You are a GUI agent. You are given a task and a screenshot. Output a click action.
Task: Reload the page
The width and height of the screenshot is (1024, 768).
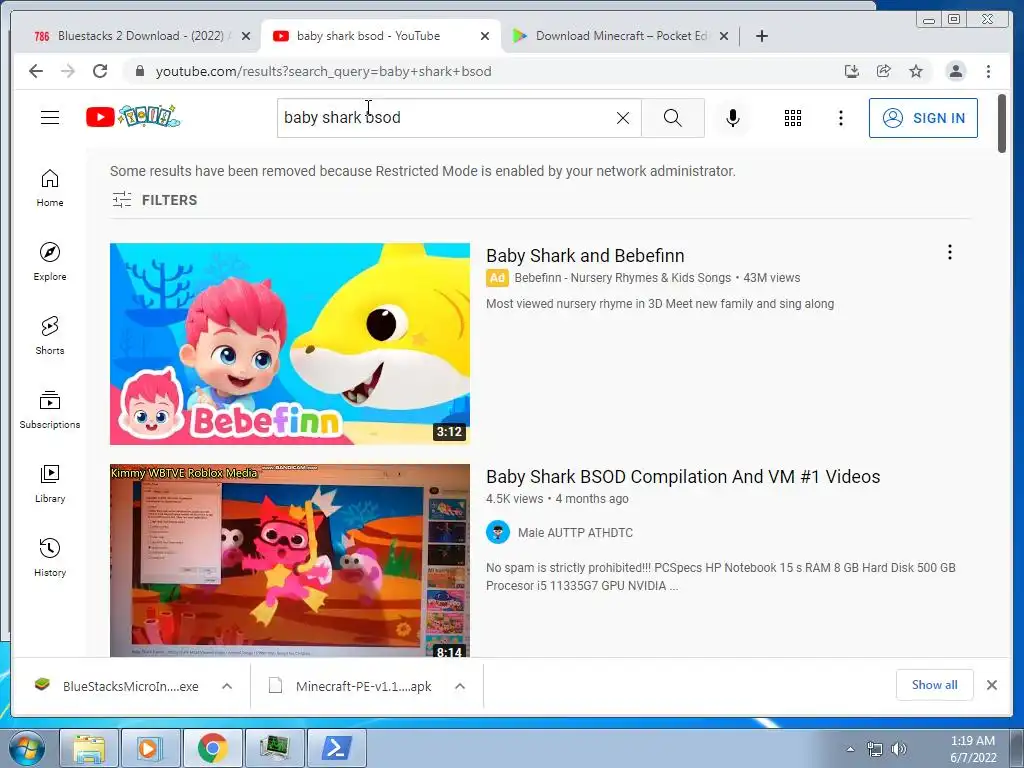pyautogui.click(x=100, y=71)
